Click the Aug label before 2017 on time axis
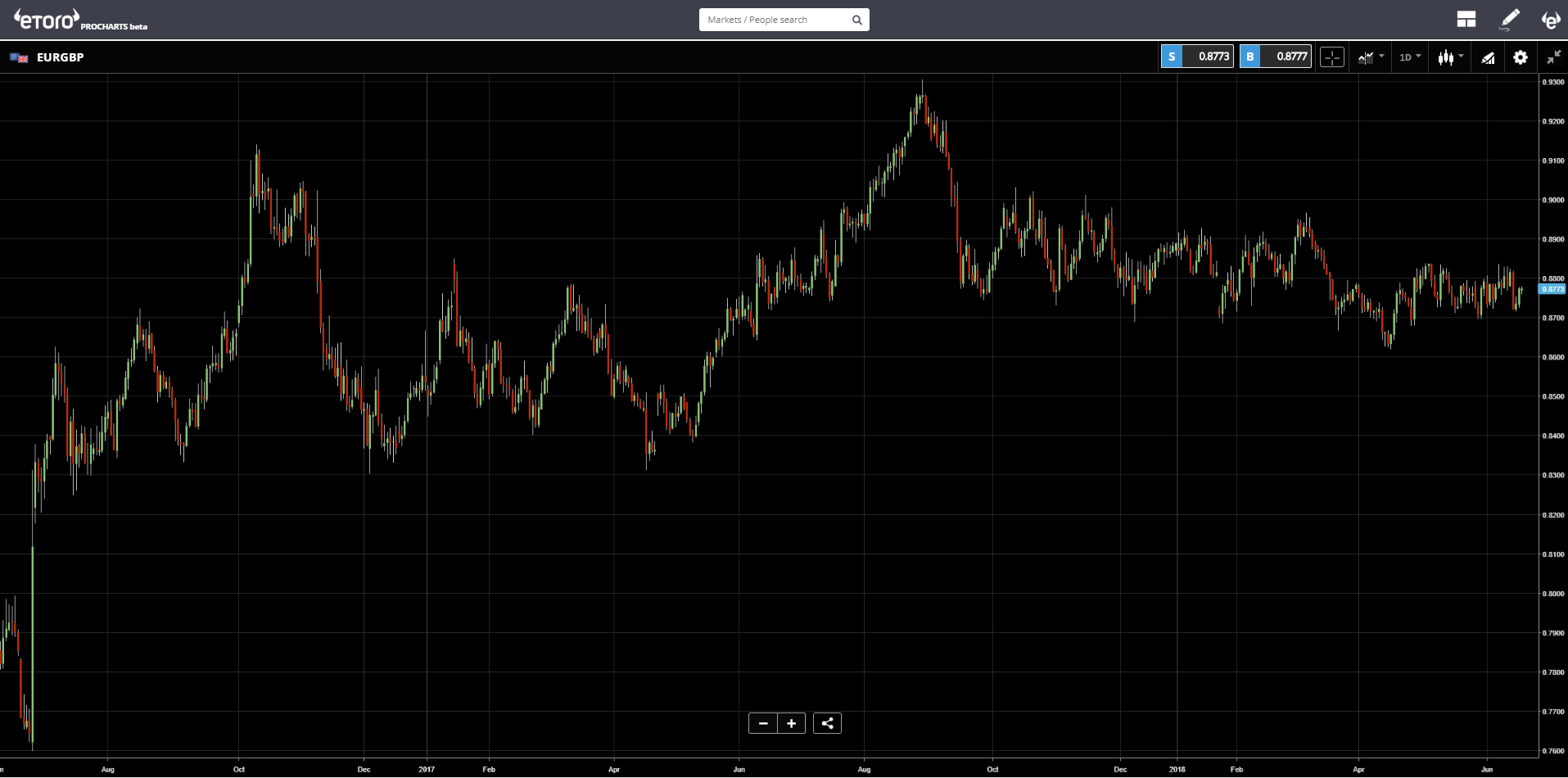 point(108,770)
